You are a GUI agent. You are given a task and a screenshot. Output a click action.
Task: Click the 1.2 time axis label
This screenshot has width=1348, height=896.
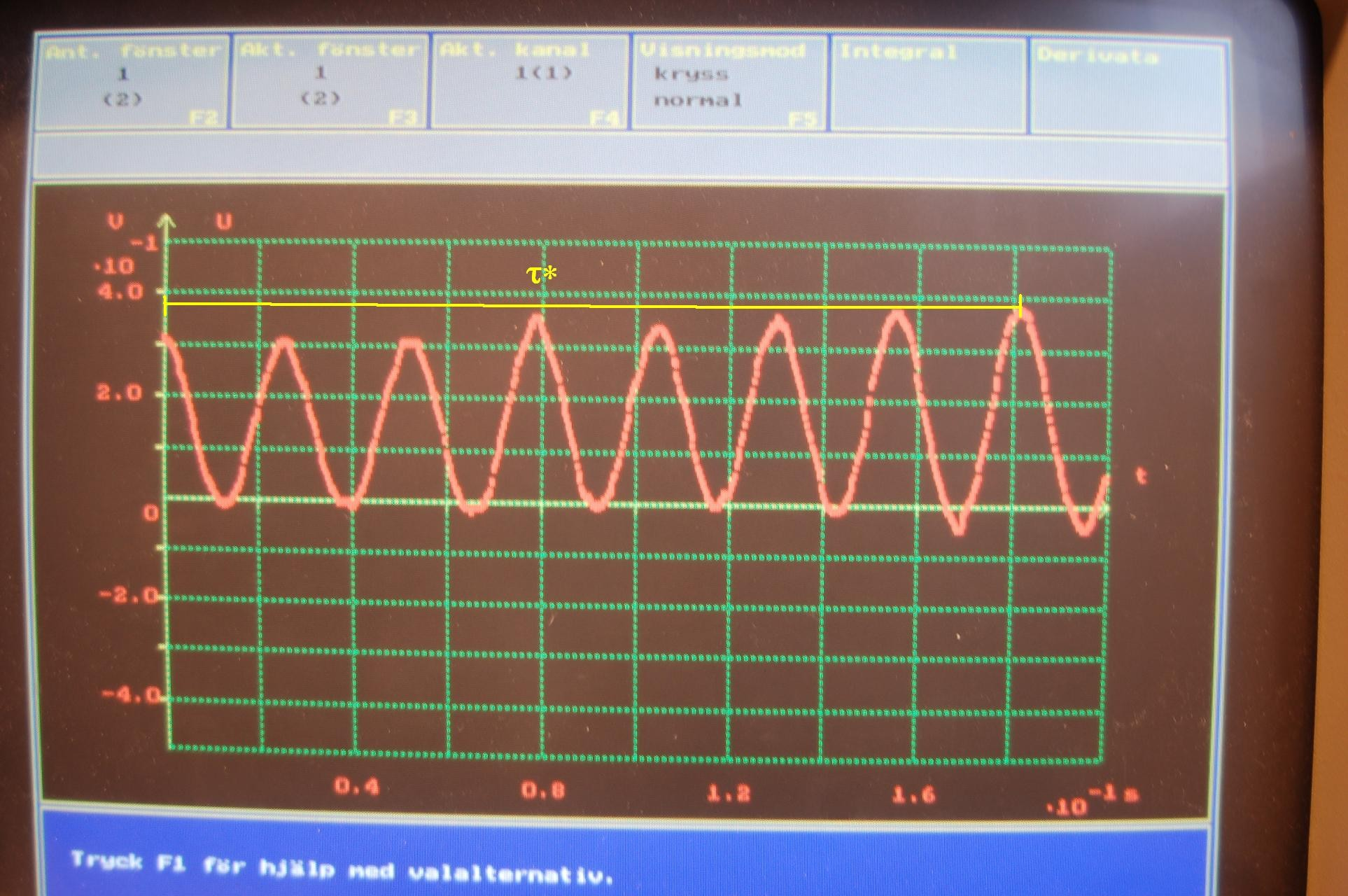(729, 793)
